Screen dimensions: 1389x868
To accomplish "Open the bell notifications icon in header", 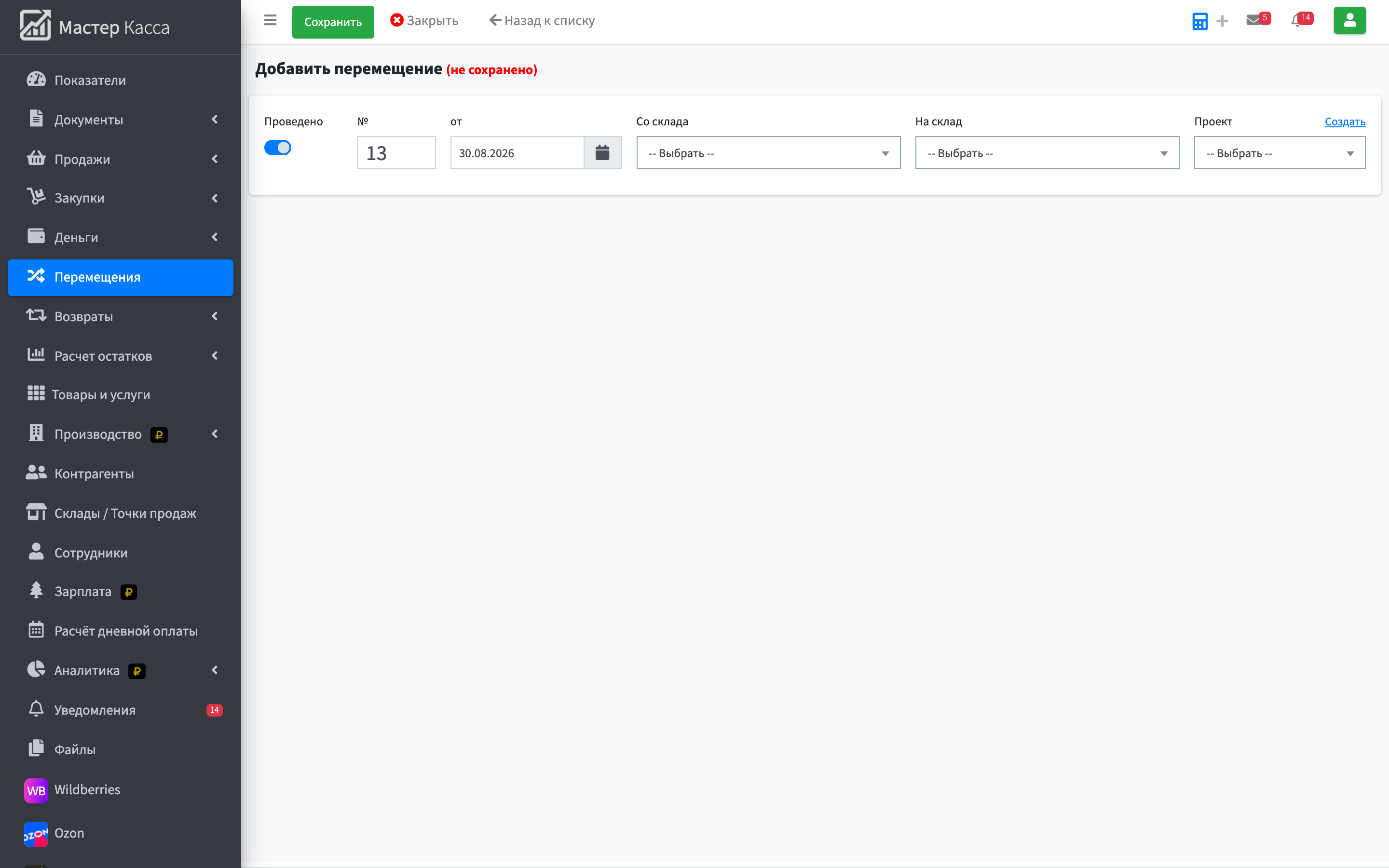I will (x=1296, y=21).
